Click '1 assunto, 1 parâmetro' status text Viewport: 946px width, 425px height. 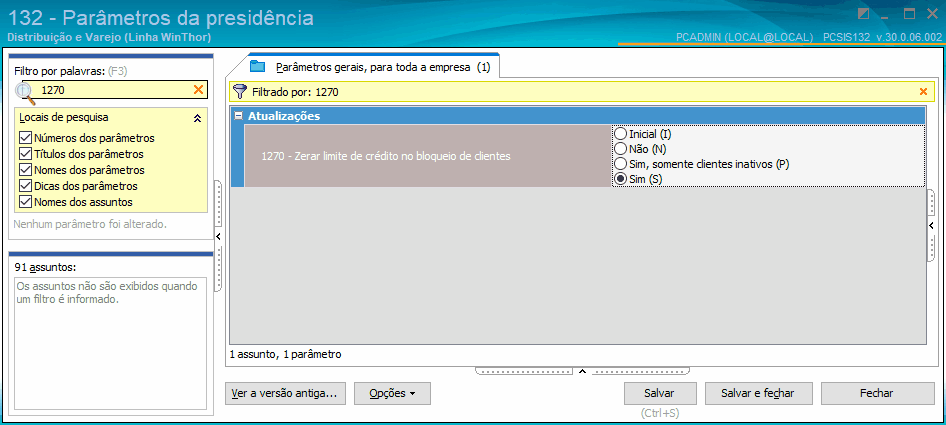(285, 354)
